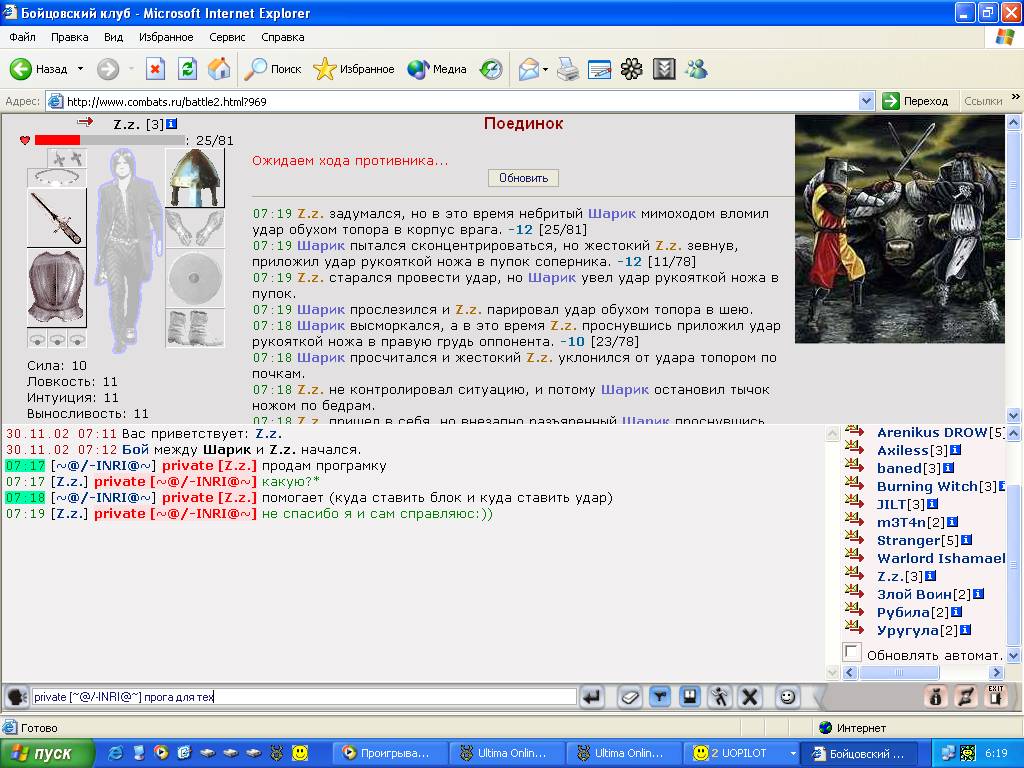Open the Избранное menu

tap(166, 37)
